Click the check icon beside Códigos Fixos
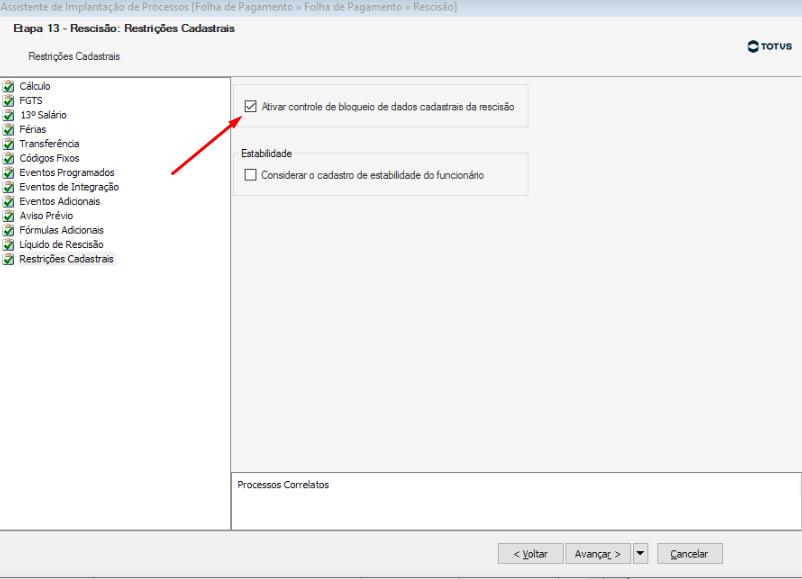 coord(8,158)
